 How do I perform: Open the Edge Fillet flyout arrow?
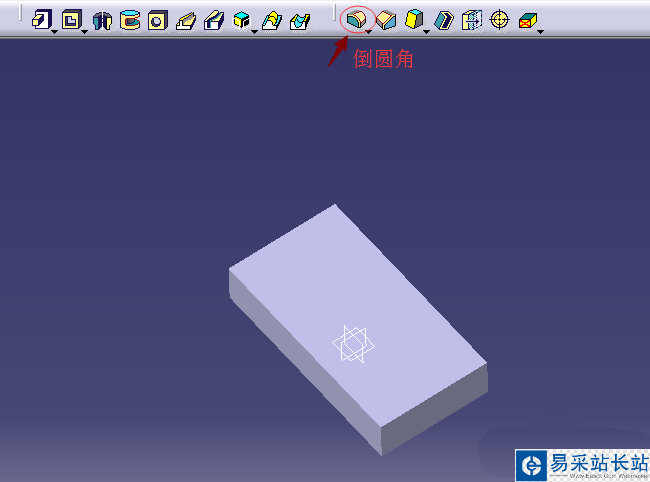tap(369, 32)
